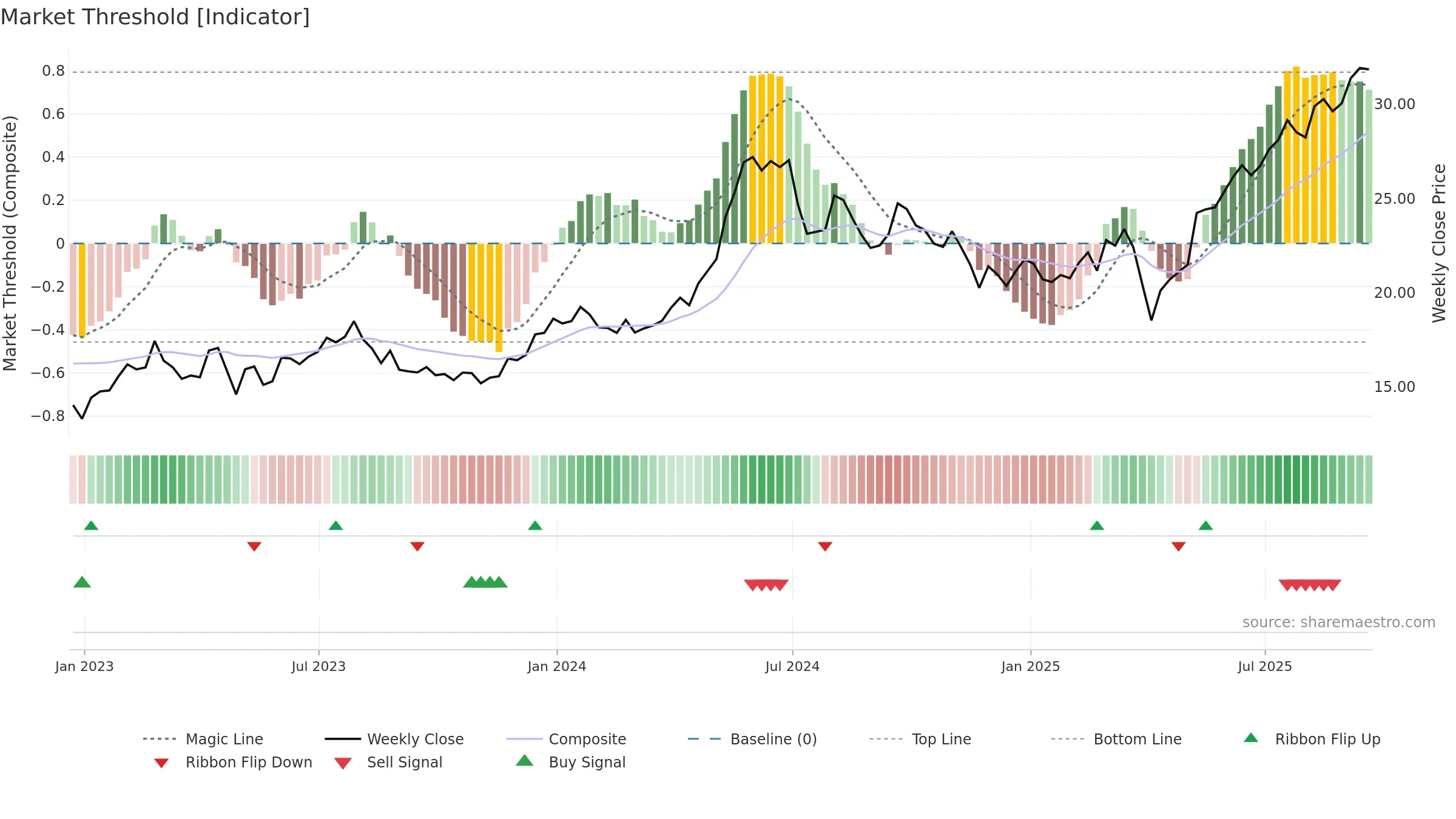Click the Market Threshold [Indicator] chart title
Screen dimensions: 1456x819
tap(155, 17)
